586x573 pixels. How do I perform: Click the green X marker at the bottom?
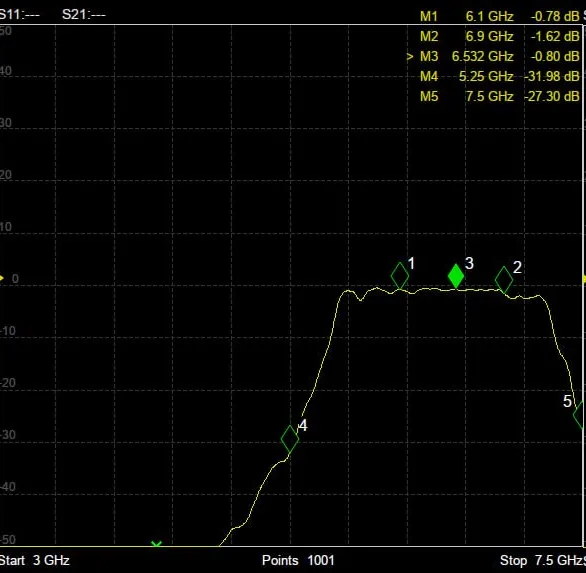point(157,543)
